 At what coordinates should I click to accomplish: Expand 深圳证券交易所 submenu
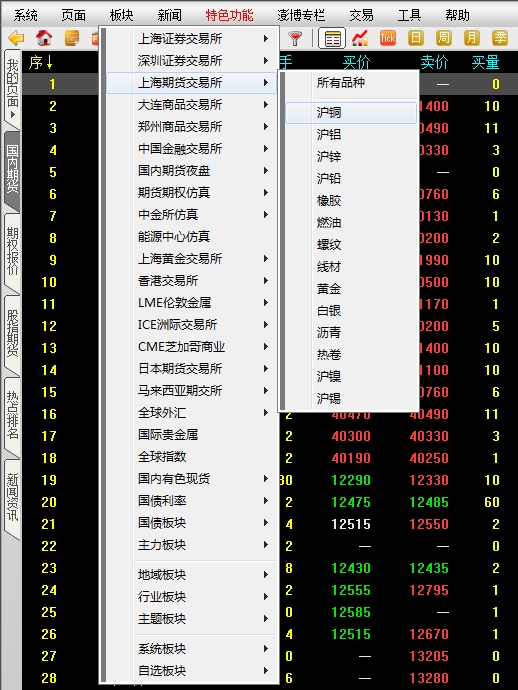pos(191,61)
